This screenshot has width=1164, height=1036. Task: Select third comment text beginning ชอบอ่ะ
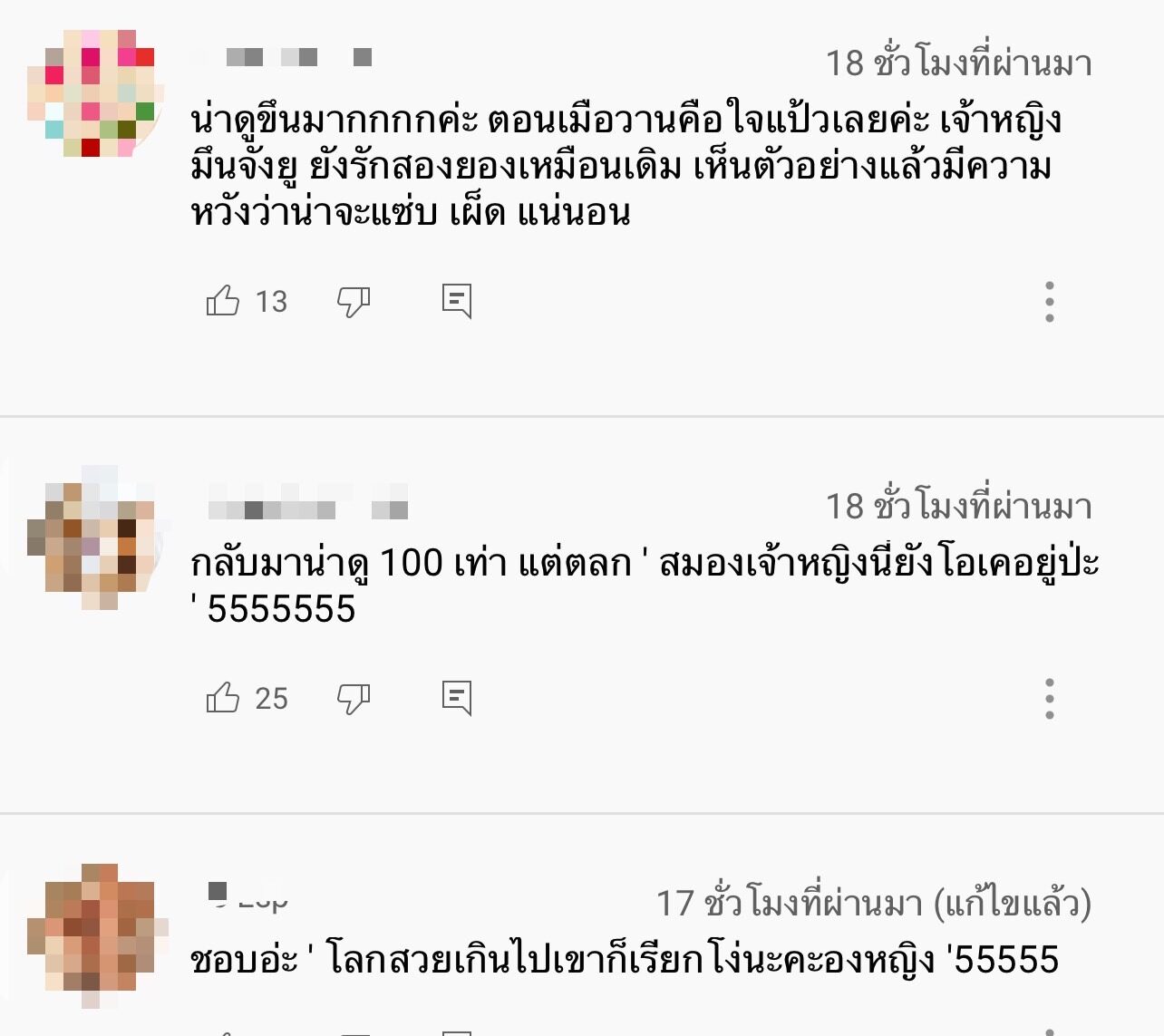[x=625, y=959]
